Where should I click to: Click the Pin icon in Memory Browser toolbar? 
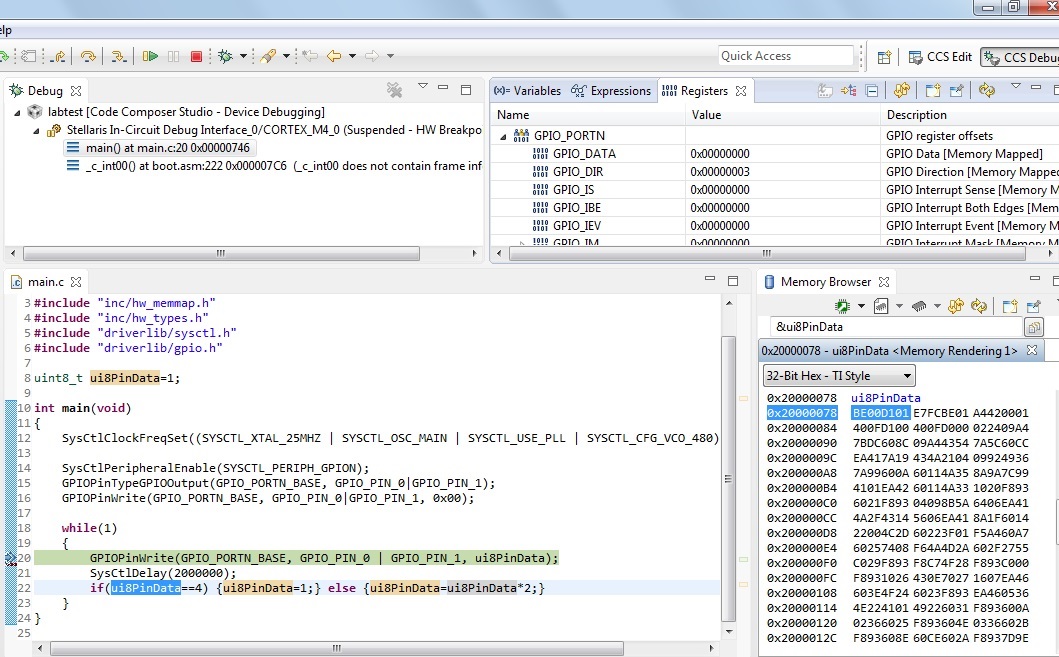click(1033, 305)
